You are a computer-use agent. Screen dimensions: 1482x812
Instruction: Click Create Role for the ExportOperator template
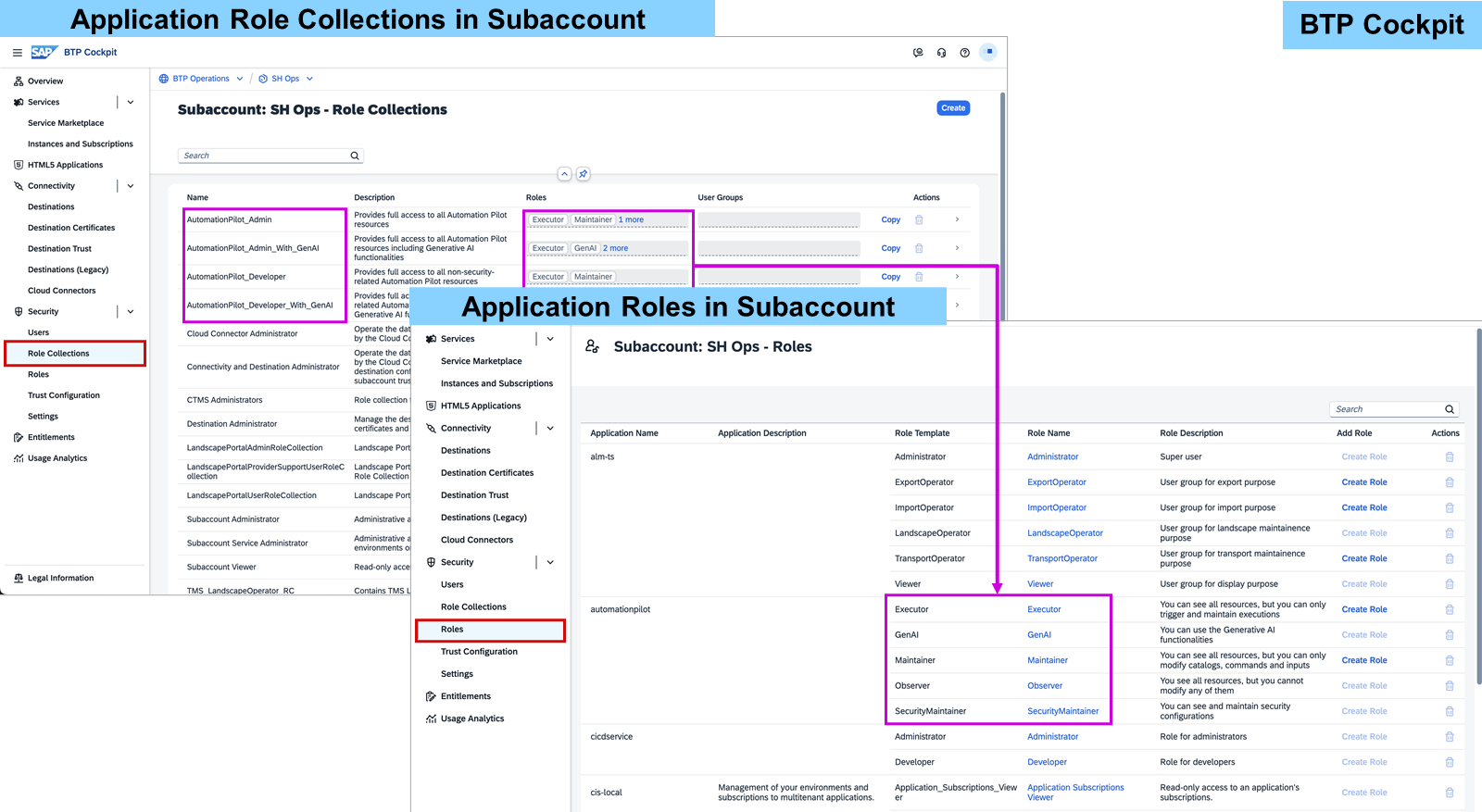tap(1364, 482)
